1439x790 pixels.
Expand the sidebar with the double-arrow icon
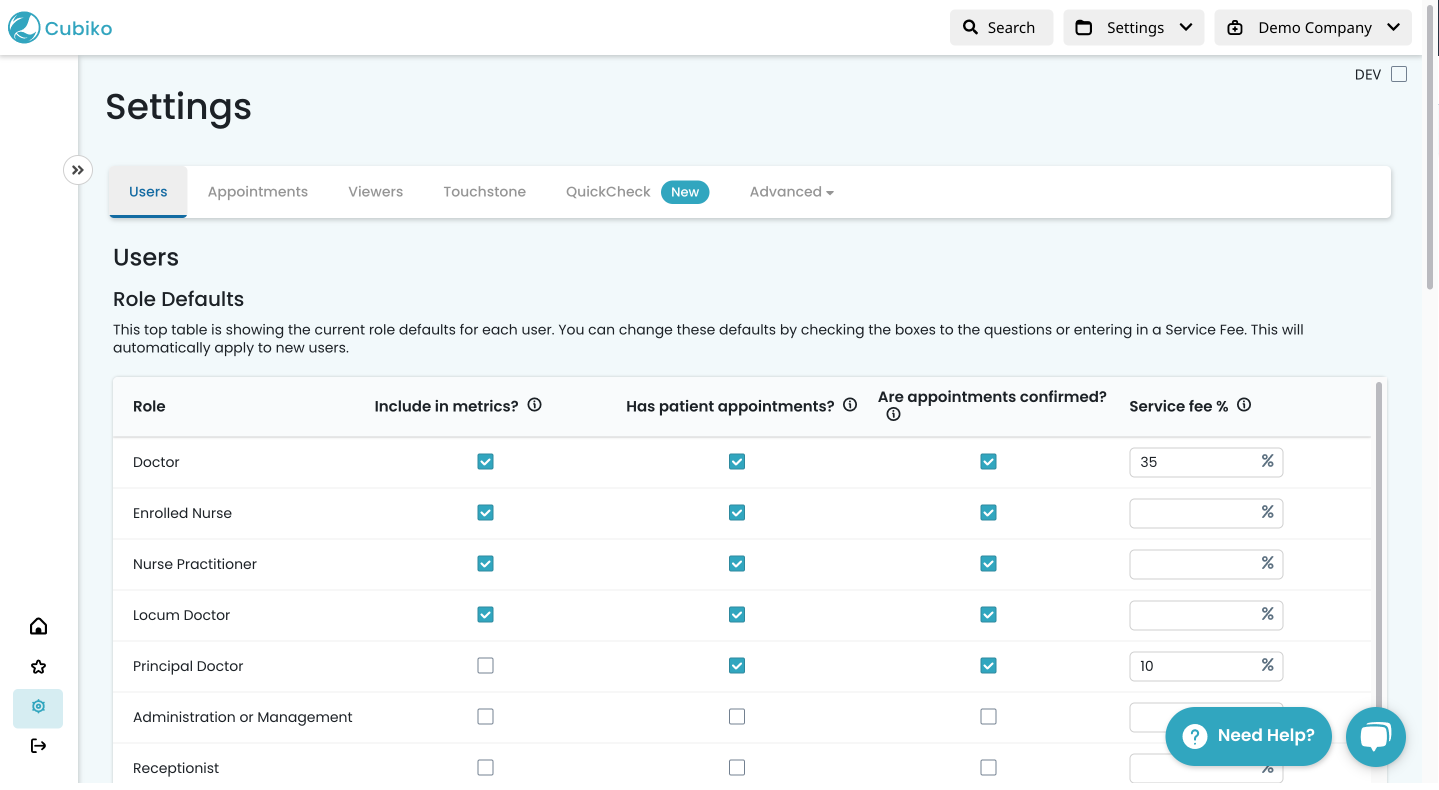tap(77, 169)
